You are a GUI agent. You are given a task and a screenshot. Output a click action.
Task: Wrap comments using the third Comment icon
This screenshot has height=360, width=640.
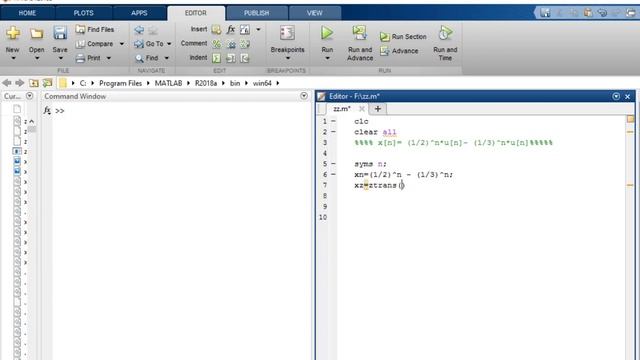tap(245, 44)
